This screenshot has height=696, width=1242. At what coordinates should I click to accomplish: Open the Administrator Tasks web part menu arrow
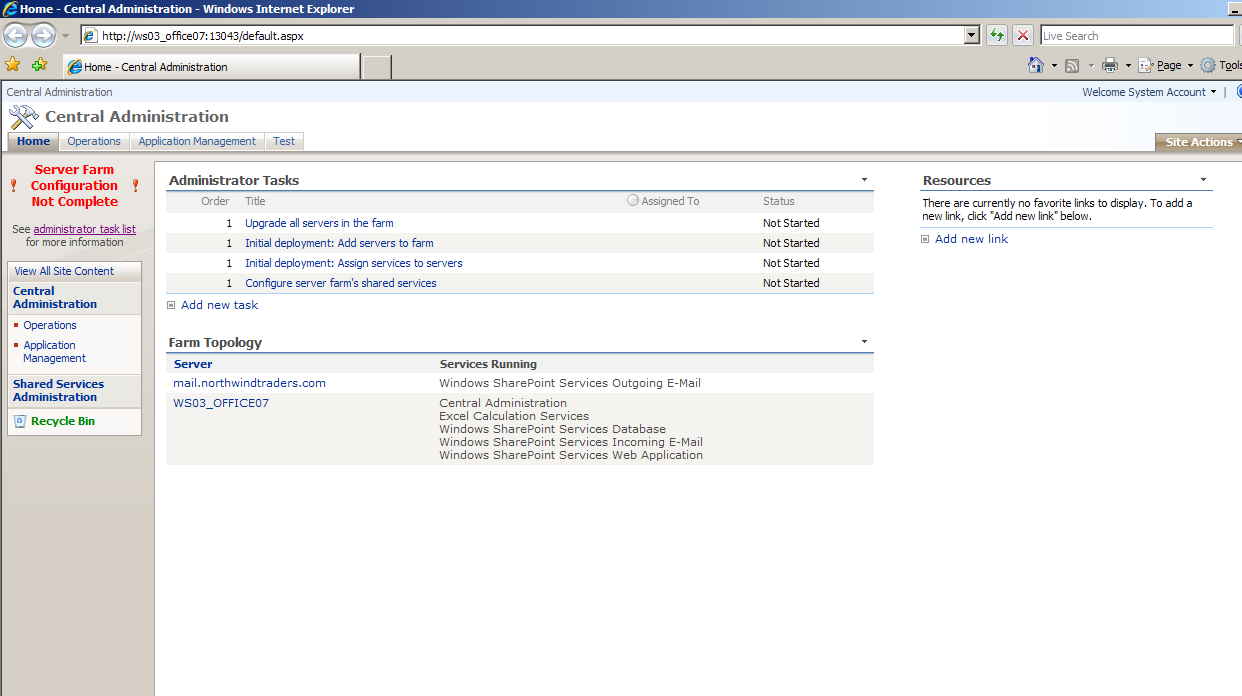click(864, 180)
